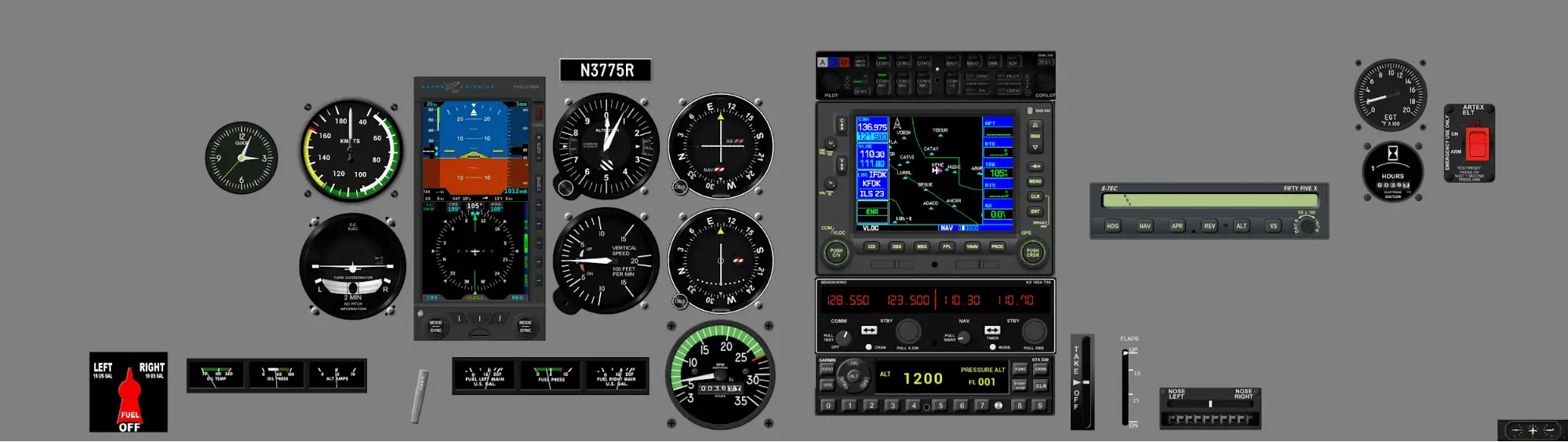This screenshot has height=442, width=1568.
Task: Open GNS 530 MENU
Action: pyautogui.click(x=1035, y=181)
